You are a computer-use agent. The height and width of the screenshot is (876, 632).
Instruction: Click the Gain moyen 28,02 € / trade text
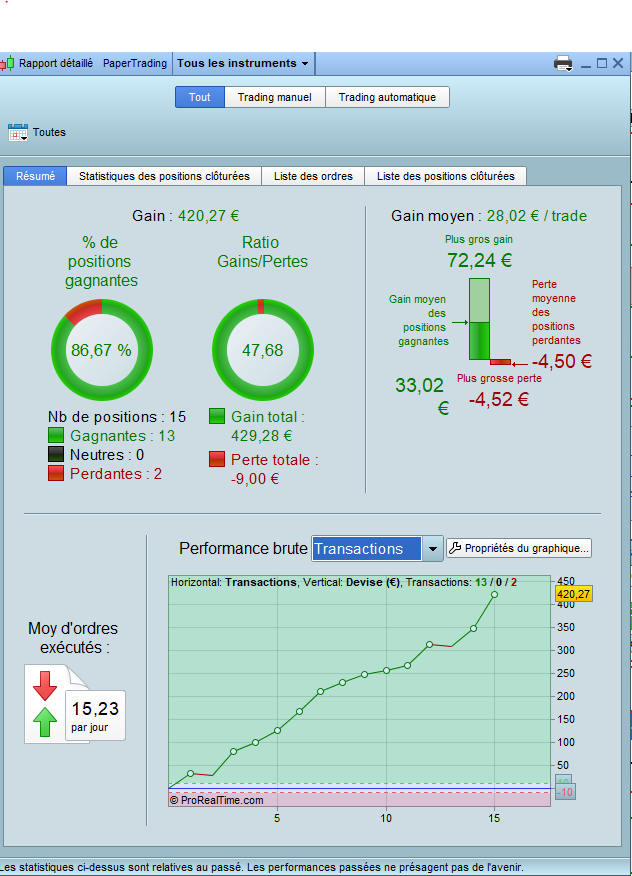click(489, 216)
